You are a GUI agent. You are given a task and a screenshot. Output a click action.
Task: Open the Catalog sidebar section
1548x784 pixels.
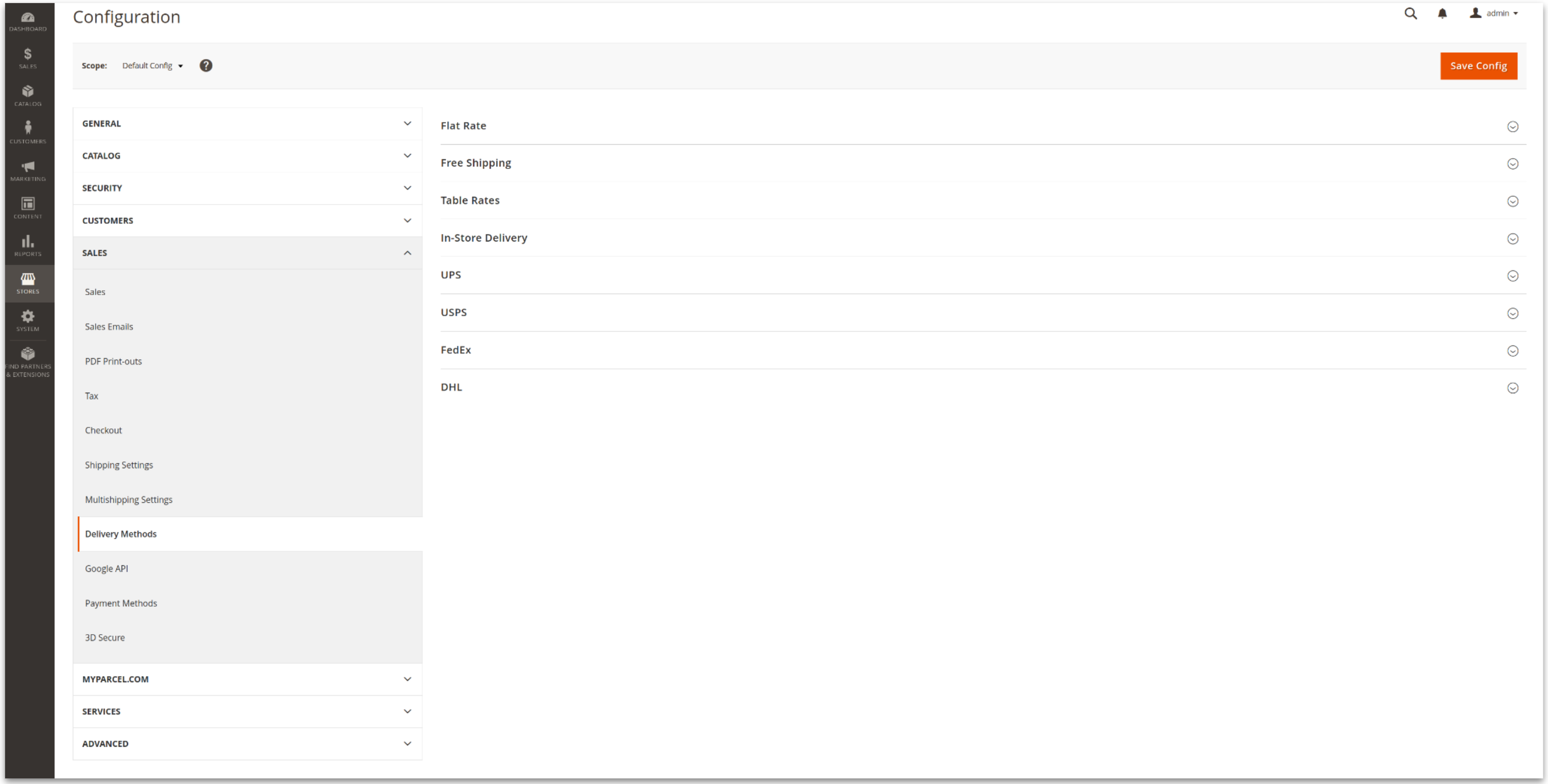pyautogui.click(x=27, y=95)
